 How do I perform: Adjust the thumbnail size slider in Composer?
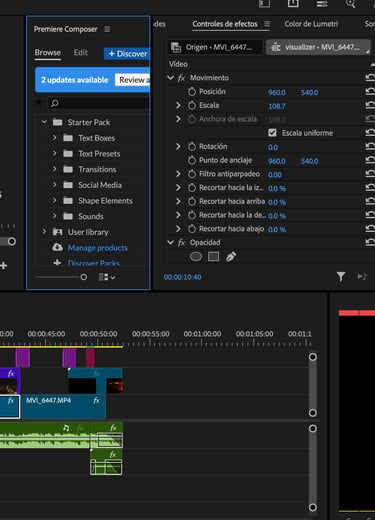(x=84, y=277)
